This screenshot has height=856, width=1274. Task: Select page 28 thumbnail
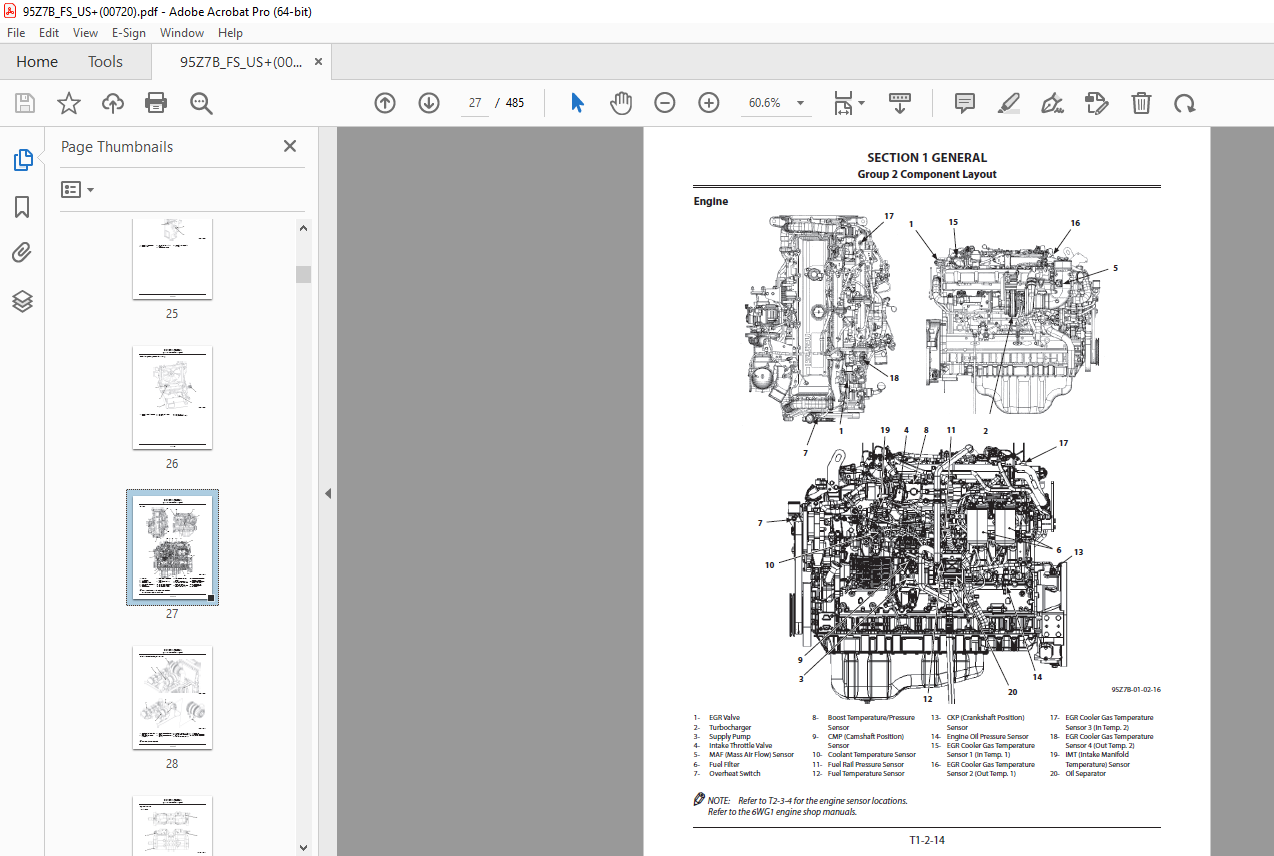coord(172,697)
